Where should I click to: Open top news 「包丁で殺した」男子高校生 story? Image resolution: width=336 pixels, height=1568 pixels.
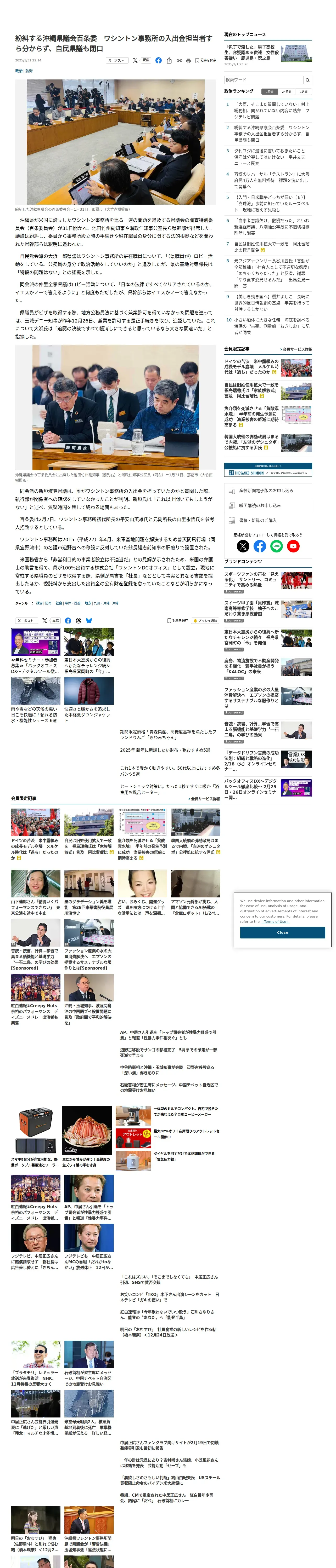(251, 52)
